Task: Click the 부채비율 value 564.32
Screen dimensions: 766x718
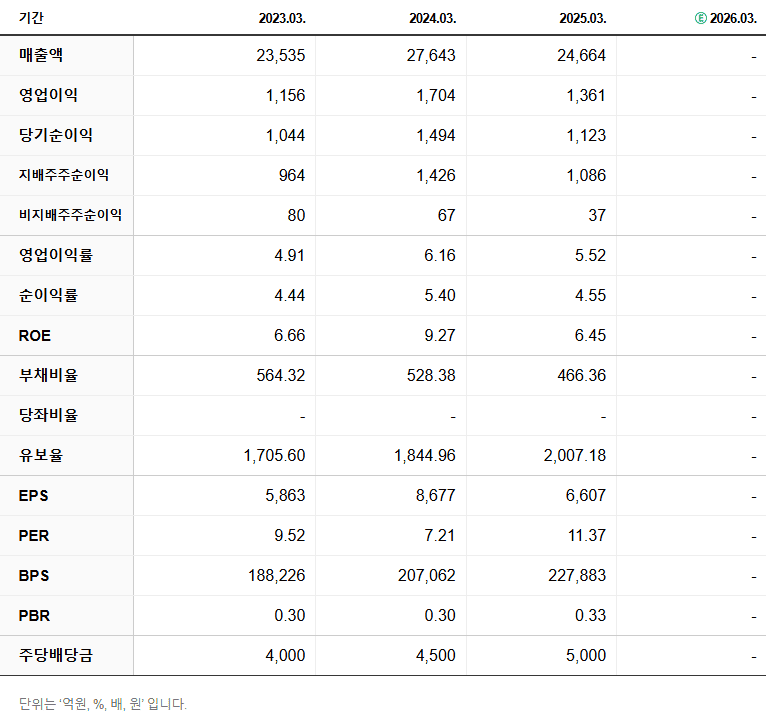Action: coord(281,376)
